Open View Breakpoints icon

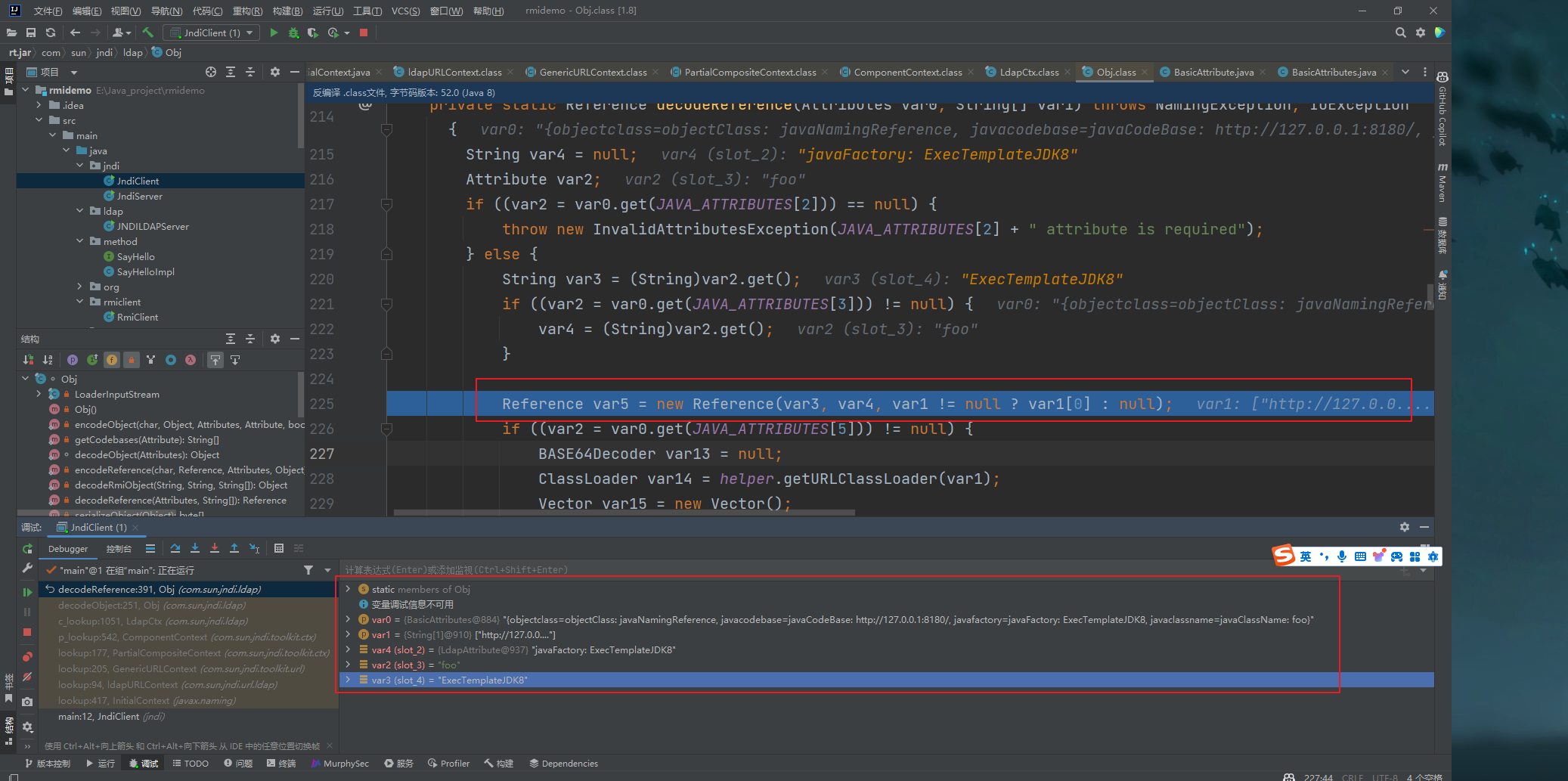(x=27, y=656)
